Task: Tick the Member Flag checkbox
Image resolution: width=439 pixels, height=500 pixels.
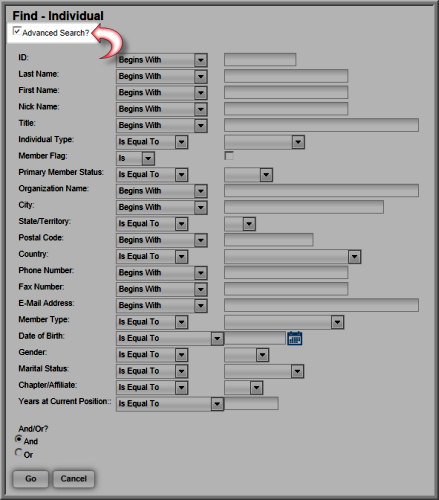Action: tap(229, 156)
